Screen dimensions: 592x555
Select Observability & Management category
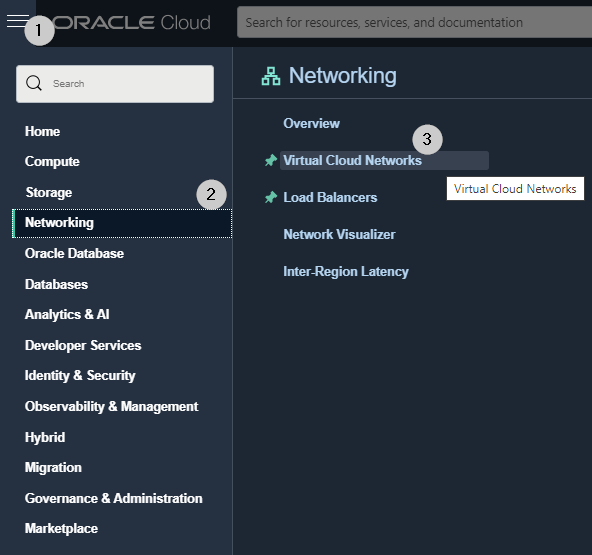(x=111, y=407)
